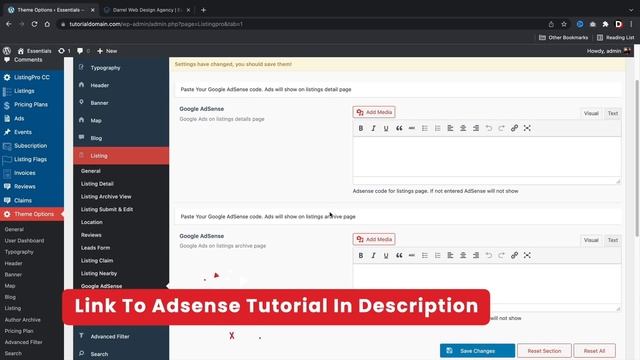Select Listing Nearby submenu item

coord(99,273)
